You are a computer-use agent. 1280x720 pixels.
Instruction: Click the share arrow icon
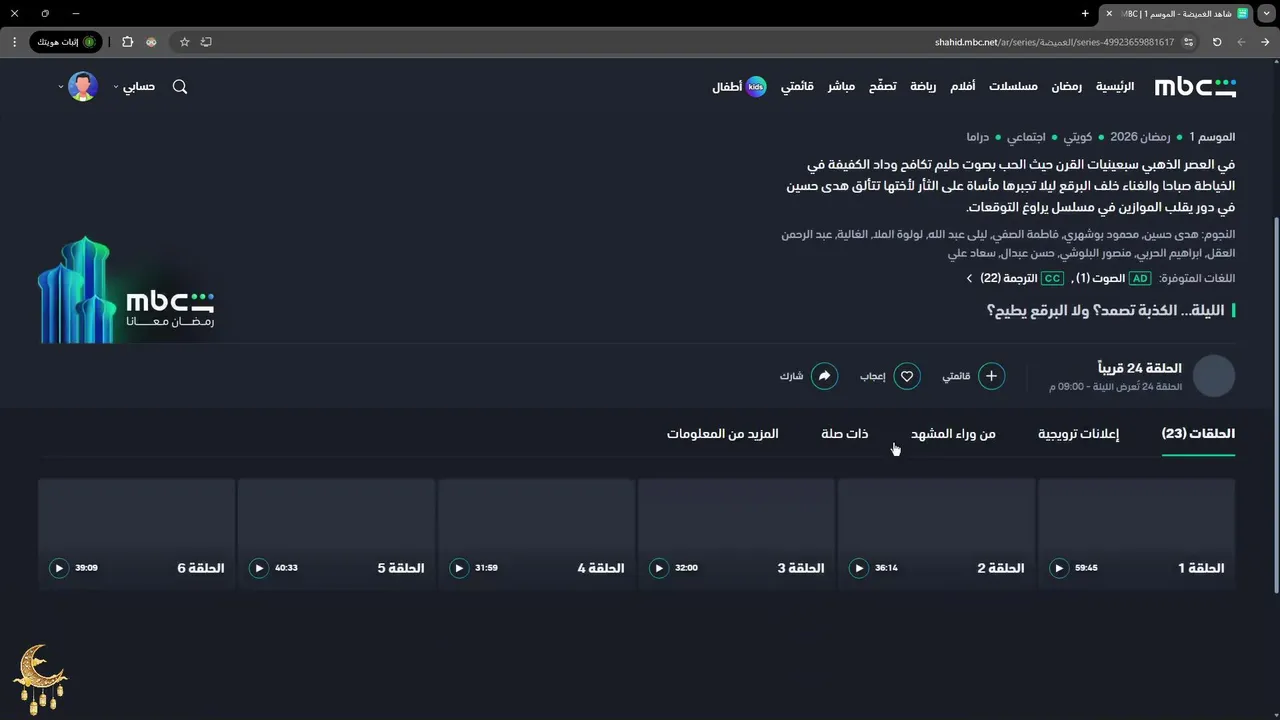(x=824, y=376)
